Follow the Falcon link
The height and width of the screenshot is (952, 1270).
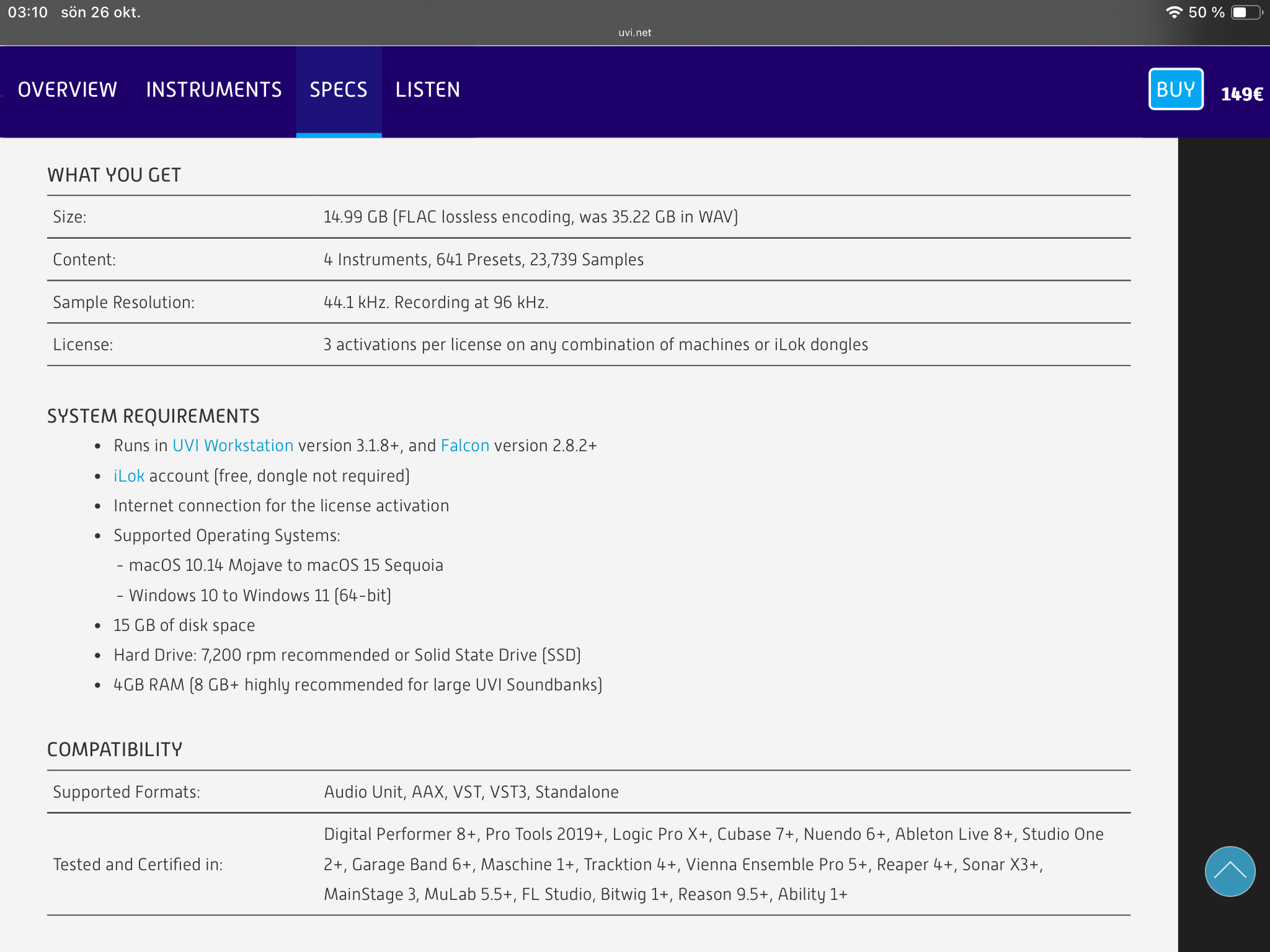click(x=465, y=446)
